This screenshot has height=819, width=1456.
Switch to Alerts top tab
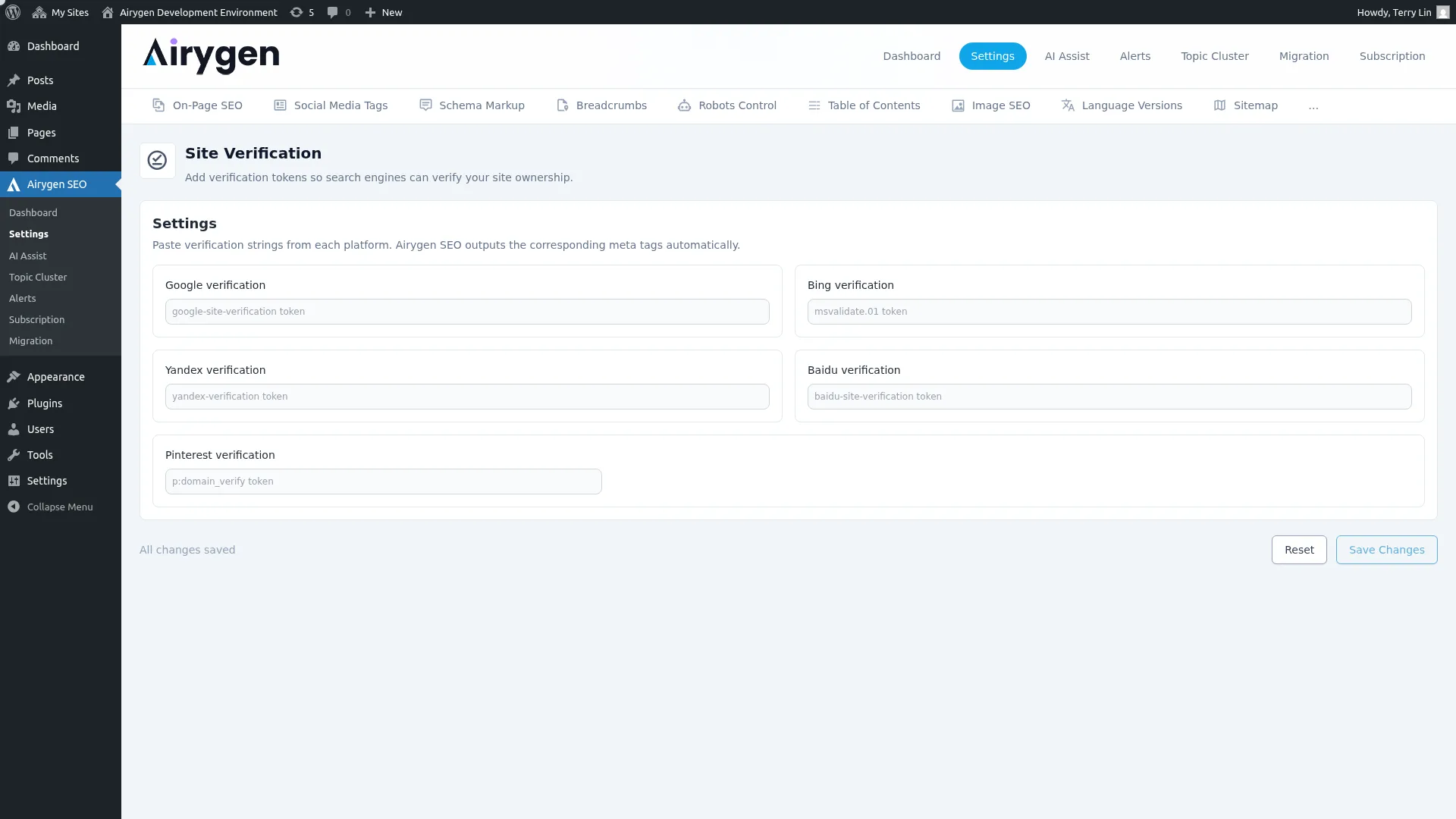[x=1135, y=56]
